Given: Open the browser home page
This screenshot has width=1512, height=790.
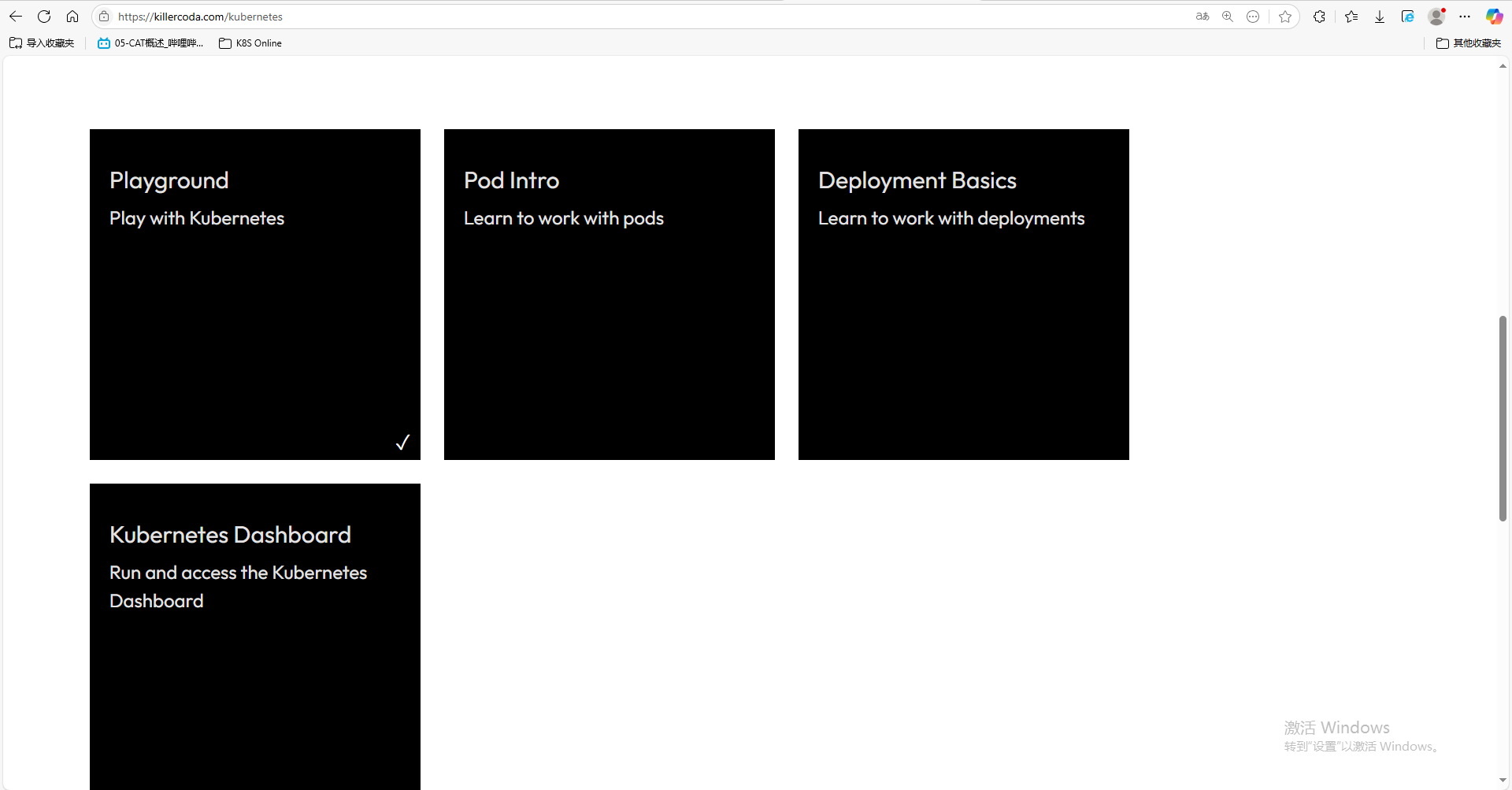Looking at the screenshot, I should pyautogui.click(x=72, y=17).
